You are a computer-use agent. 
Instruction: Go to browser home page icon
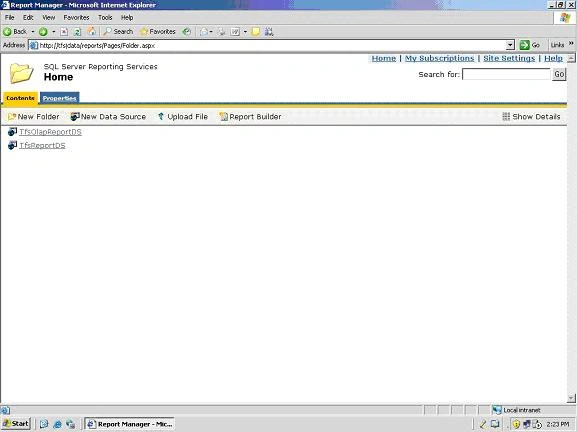coord(91,32)
